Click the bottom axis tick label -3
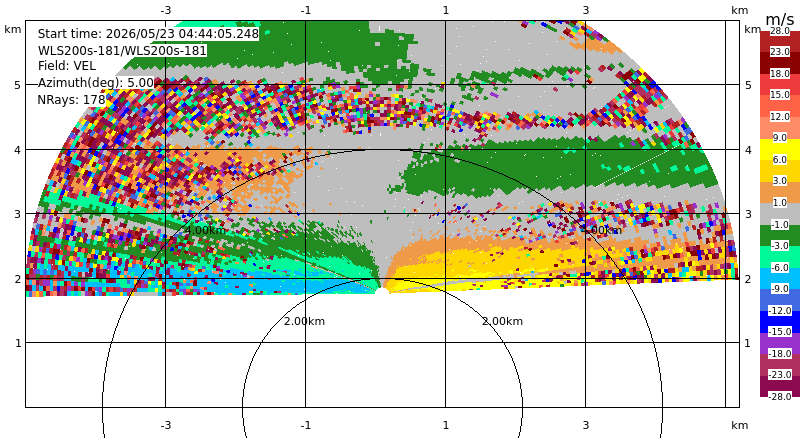Image resolution: width=800 pixels, height=438 pixels. point(165,425)
